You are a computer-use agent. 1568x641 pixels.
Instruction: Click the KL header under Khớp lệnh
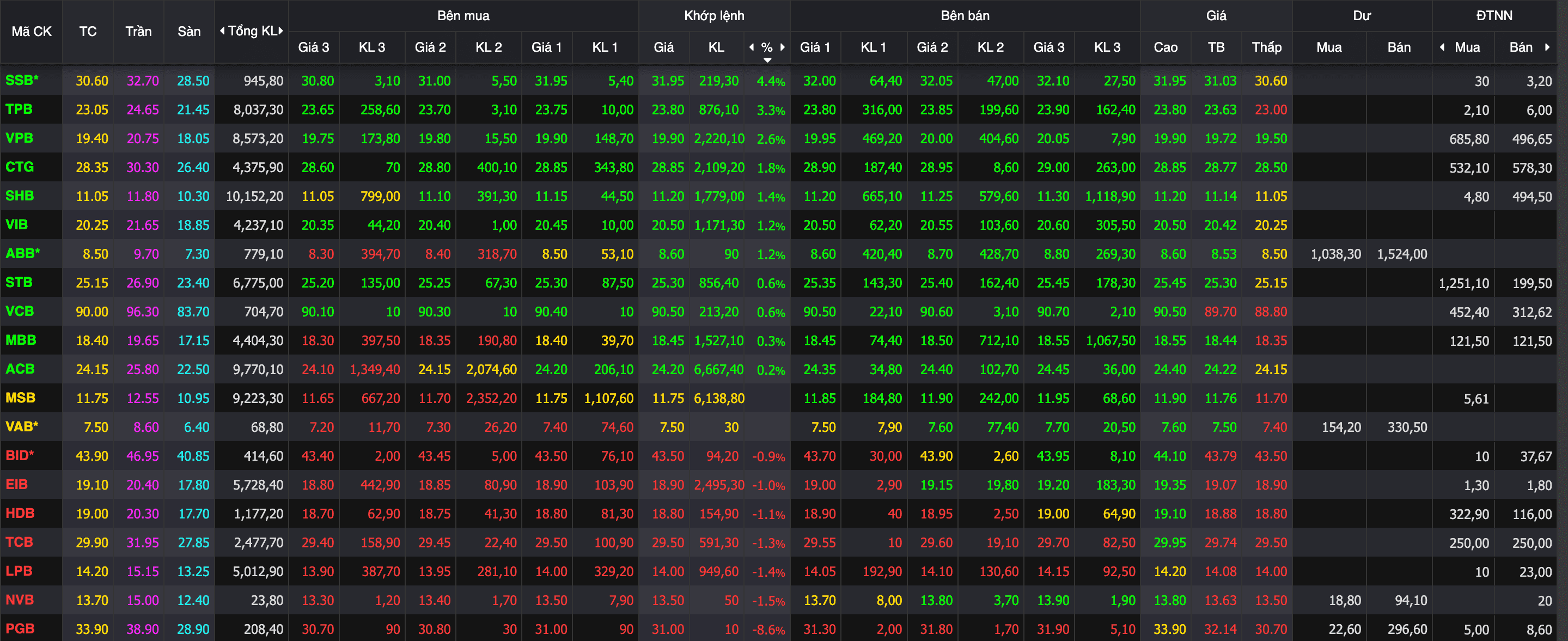[716, 47]
